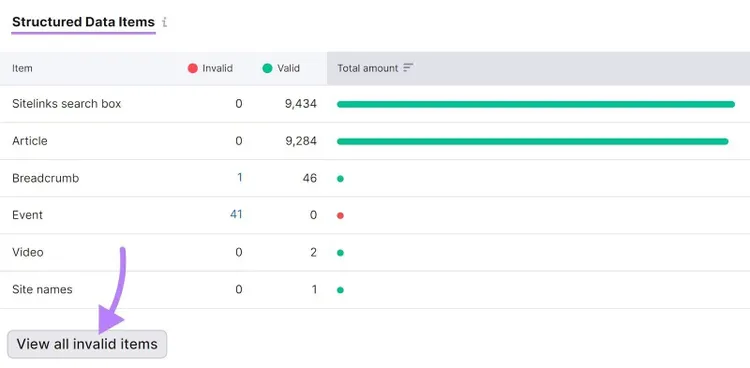
Task: Click the Article row invalid count 0
Action: (239, 141)
